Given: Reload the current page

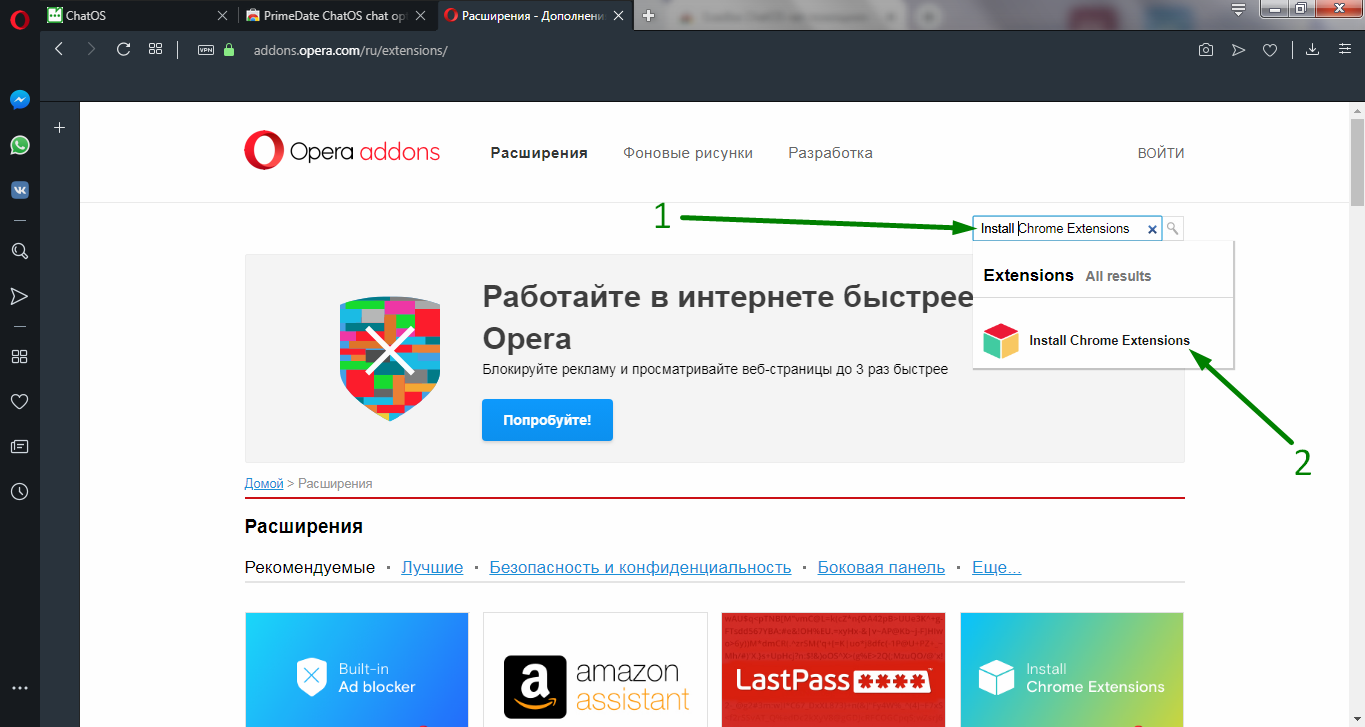Looking at the screenshot, I should (x=123, y=49).
